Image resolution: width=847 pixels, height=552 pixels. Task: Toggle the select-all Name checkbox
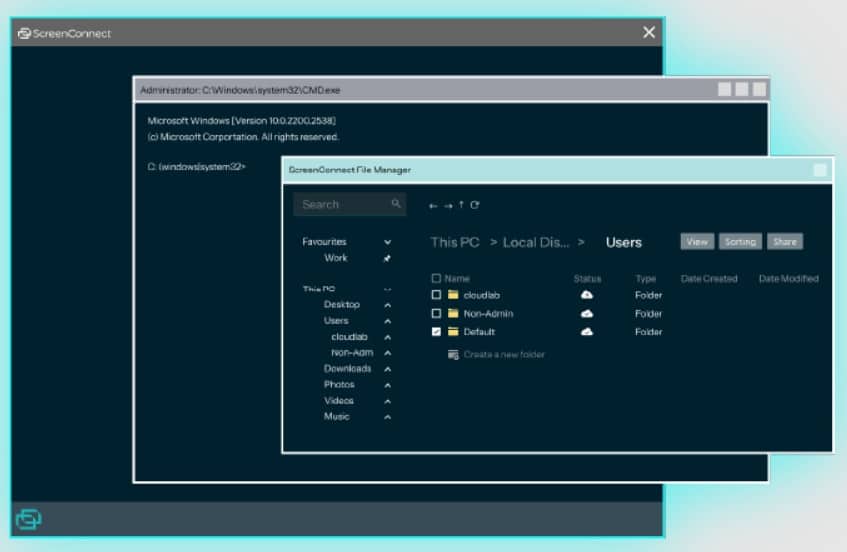coord(436,278)
